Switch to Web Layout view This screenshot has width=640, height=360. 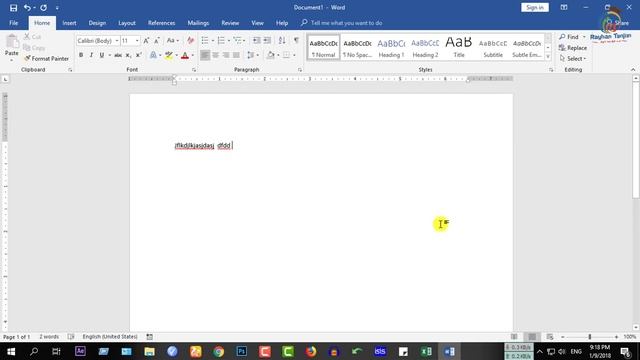(550, 337)
